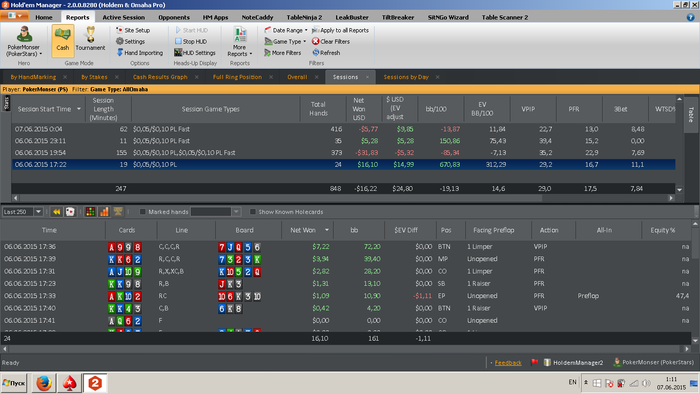Click the orange bar chart icon
The height and width of the screenshot is (394, 700).
[104, 212]
